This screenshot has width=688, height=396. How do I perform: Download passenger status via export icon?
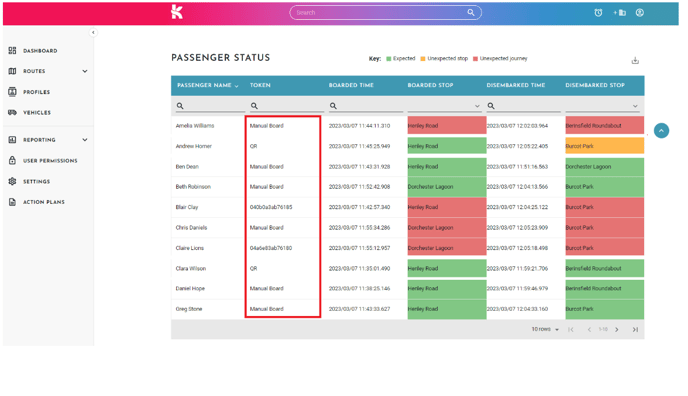point(635,61)
